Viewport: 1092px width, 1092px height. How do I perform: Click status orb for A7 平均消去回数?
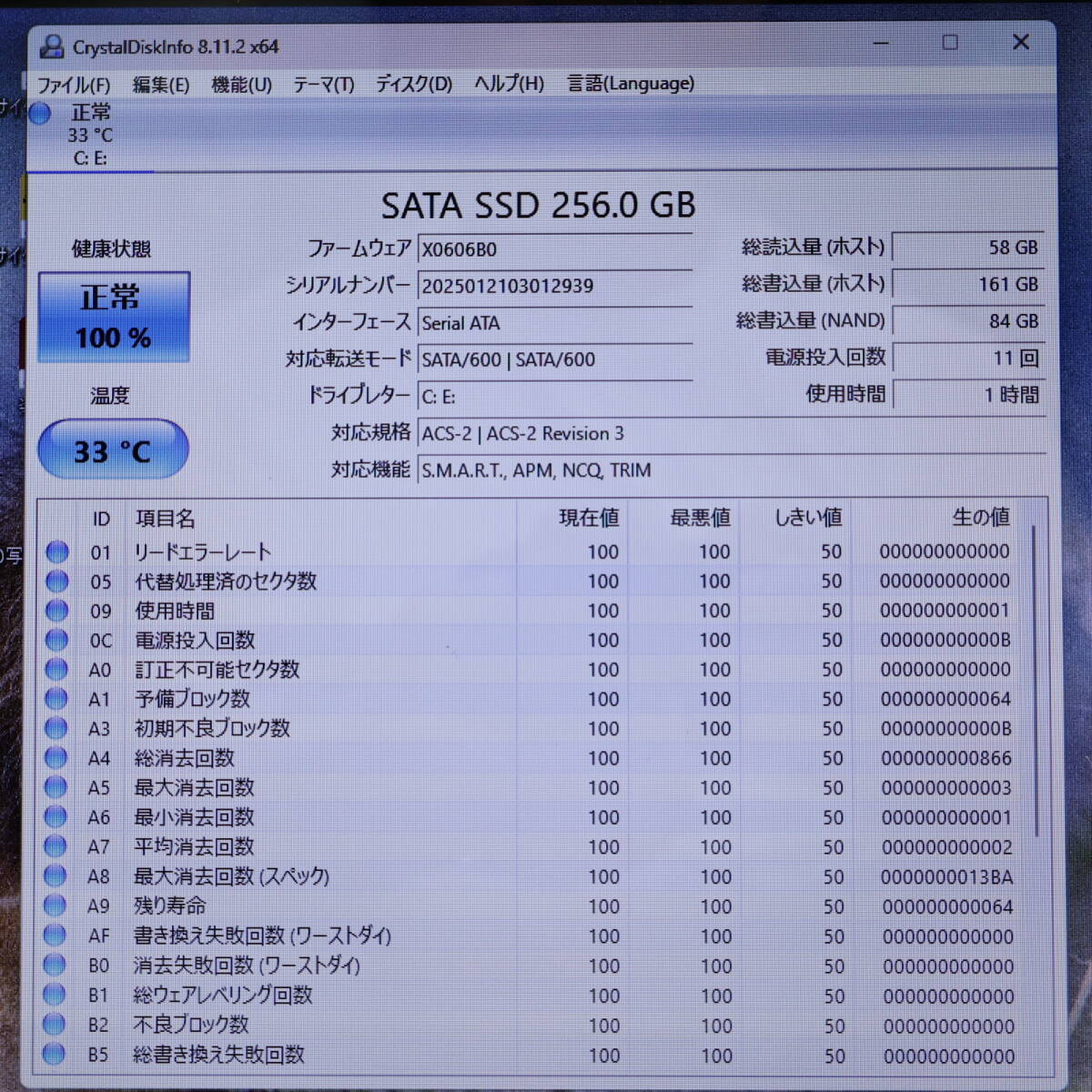(x=56, y=846)
